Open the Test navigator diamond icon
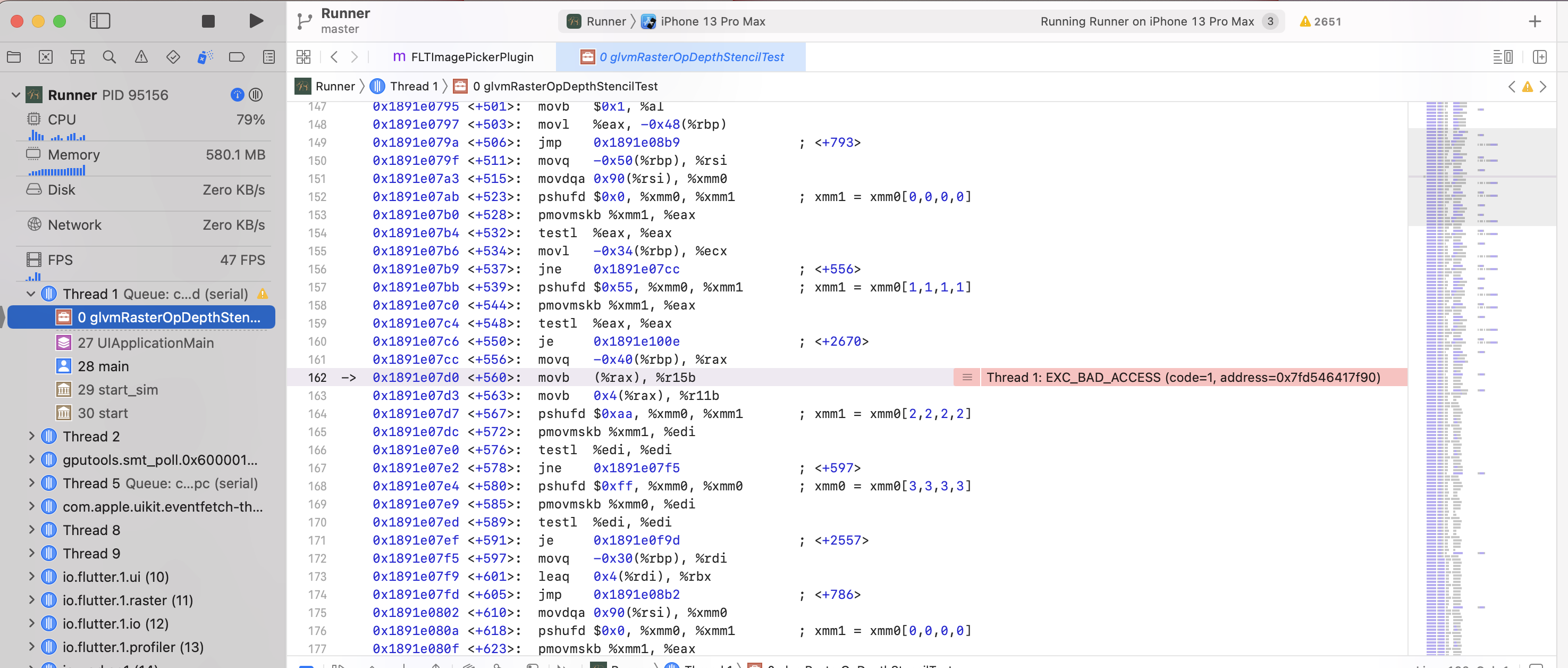The height and width of the screenshot is (668, 1568). pyautogui.click(x=173, y=56)
